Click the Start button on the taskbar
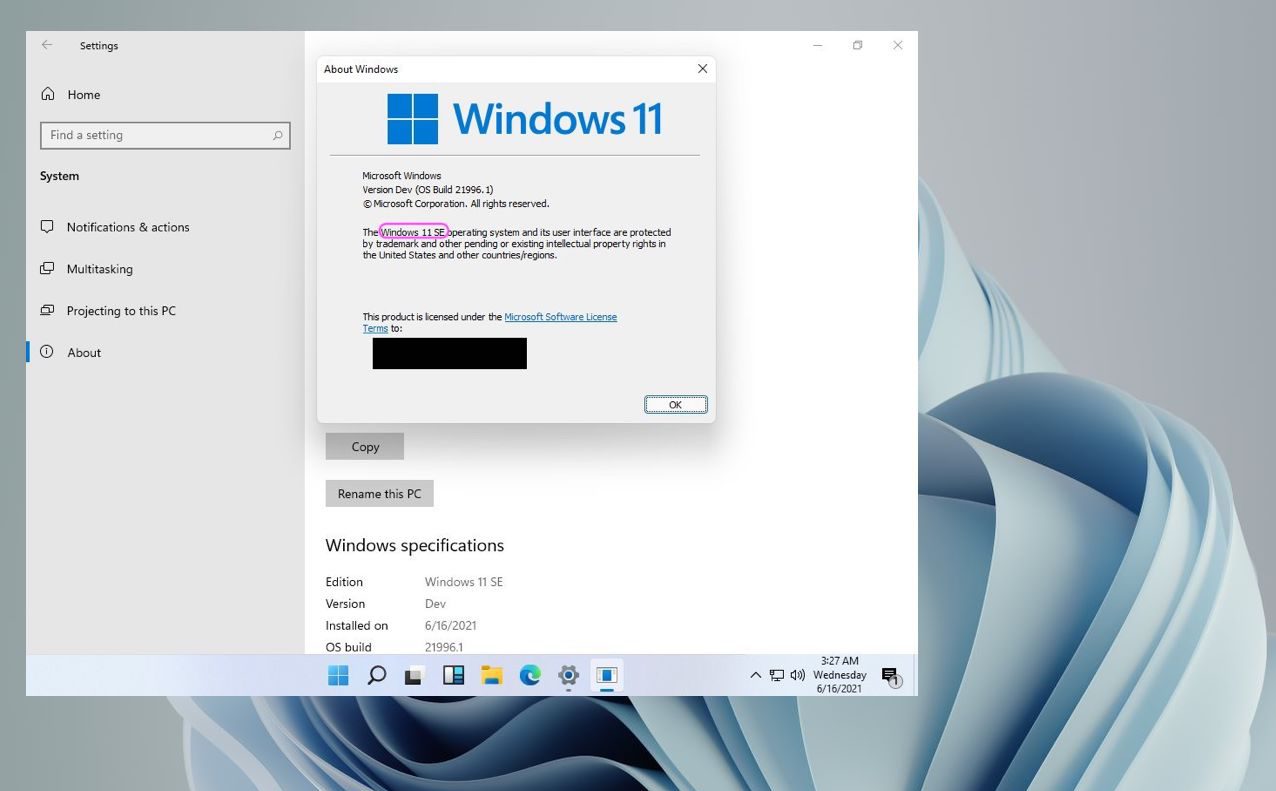The image size is (1276, 791). click(338, 675)
